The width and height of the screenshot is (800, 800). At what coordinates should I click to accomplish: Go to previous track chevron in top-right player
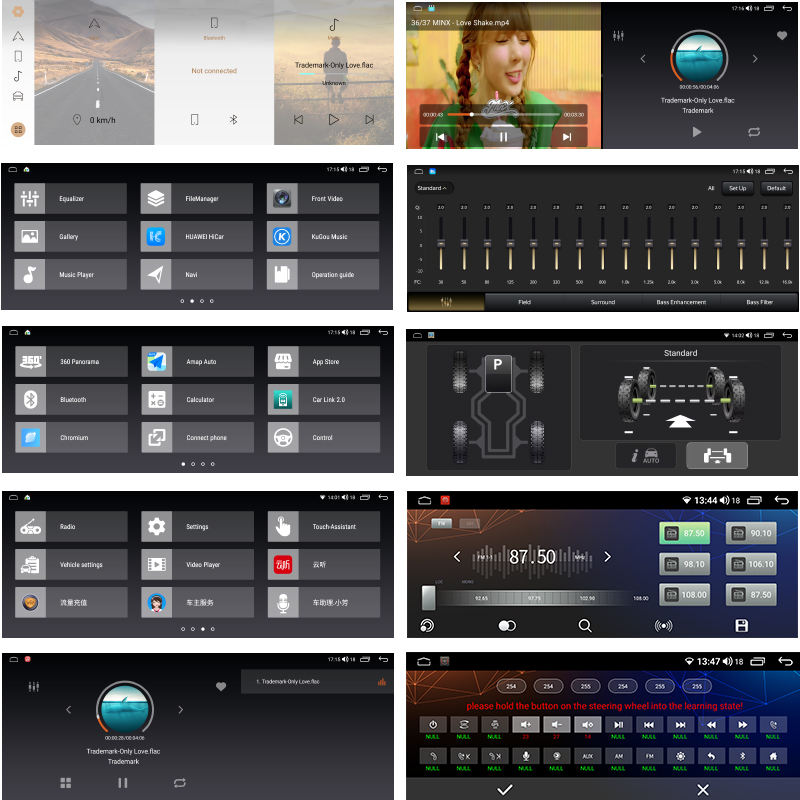click(x=643, y=59)
